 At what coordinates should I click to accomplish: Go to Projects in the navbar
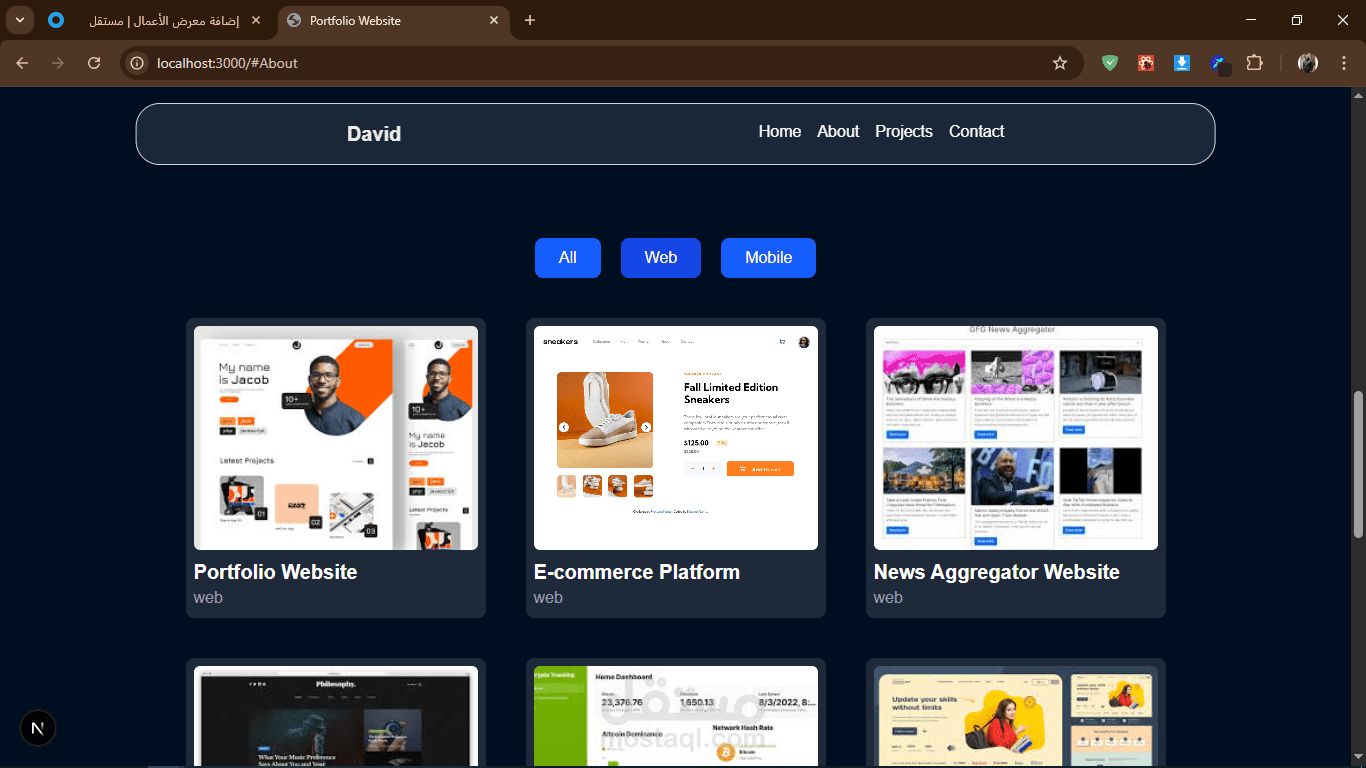click(x=904, y=132)
